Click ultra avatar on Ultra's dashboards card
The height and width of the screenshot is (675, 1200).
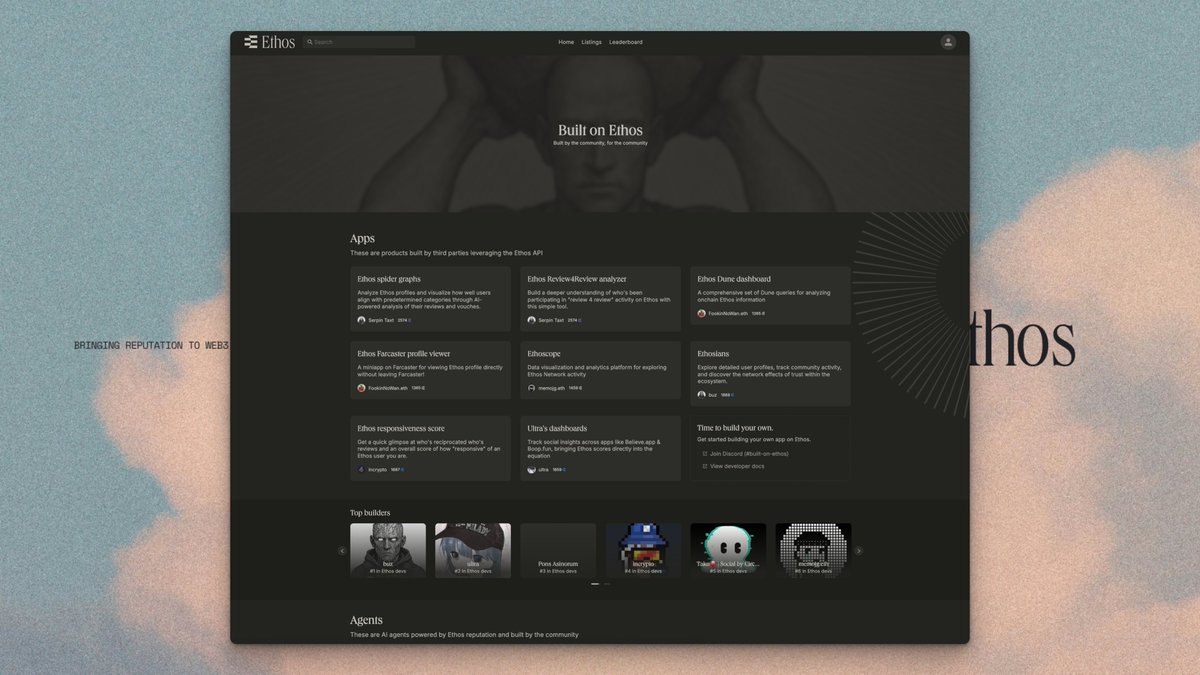point(531,469)
